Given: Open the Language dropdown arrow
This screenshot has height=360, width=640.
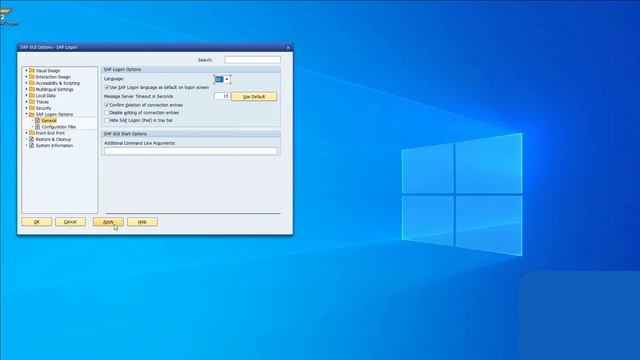Looking at the screenshot, I should point(227,79).
